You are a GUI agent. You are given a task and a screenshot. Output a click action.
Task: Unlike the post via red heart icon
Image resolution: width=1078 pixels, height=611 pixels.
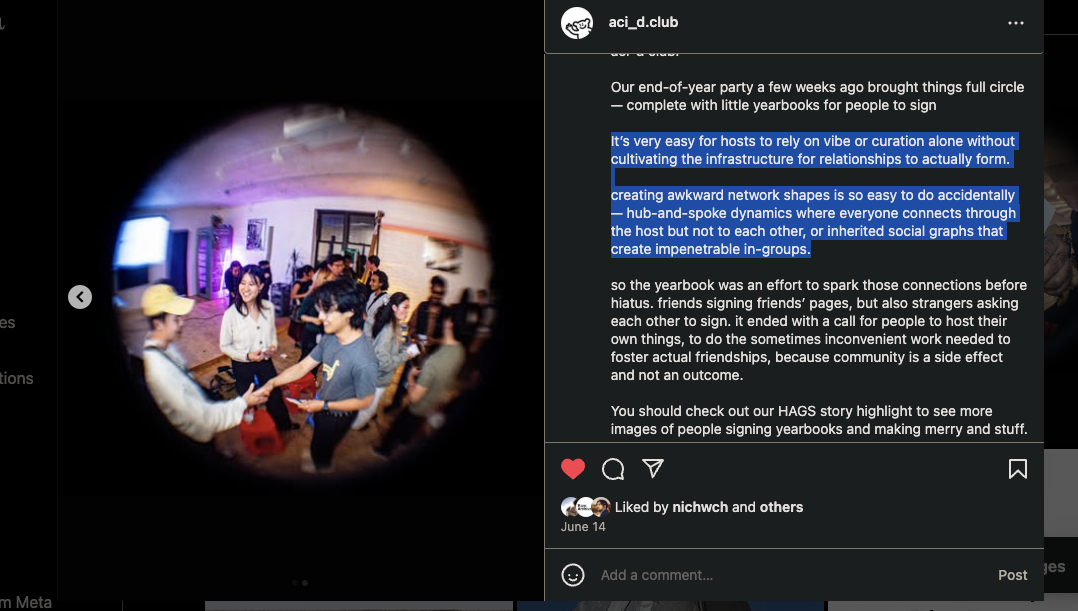(573, 469)
